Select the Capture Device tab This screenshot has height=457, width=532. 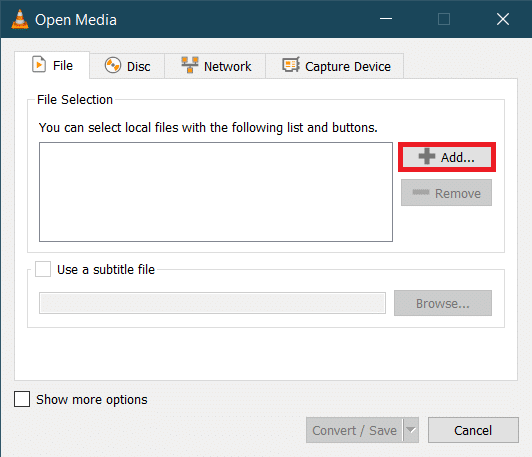click(x=335, y=66)
